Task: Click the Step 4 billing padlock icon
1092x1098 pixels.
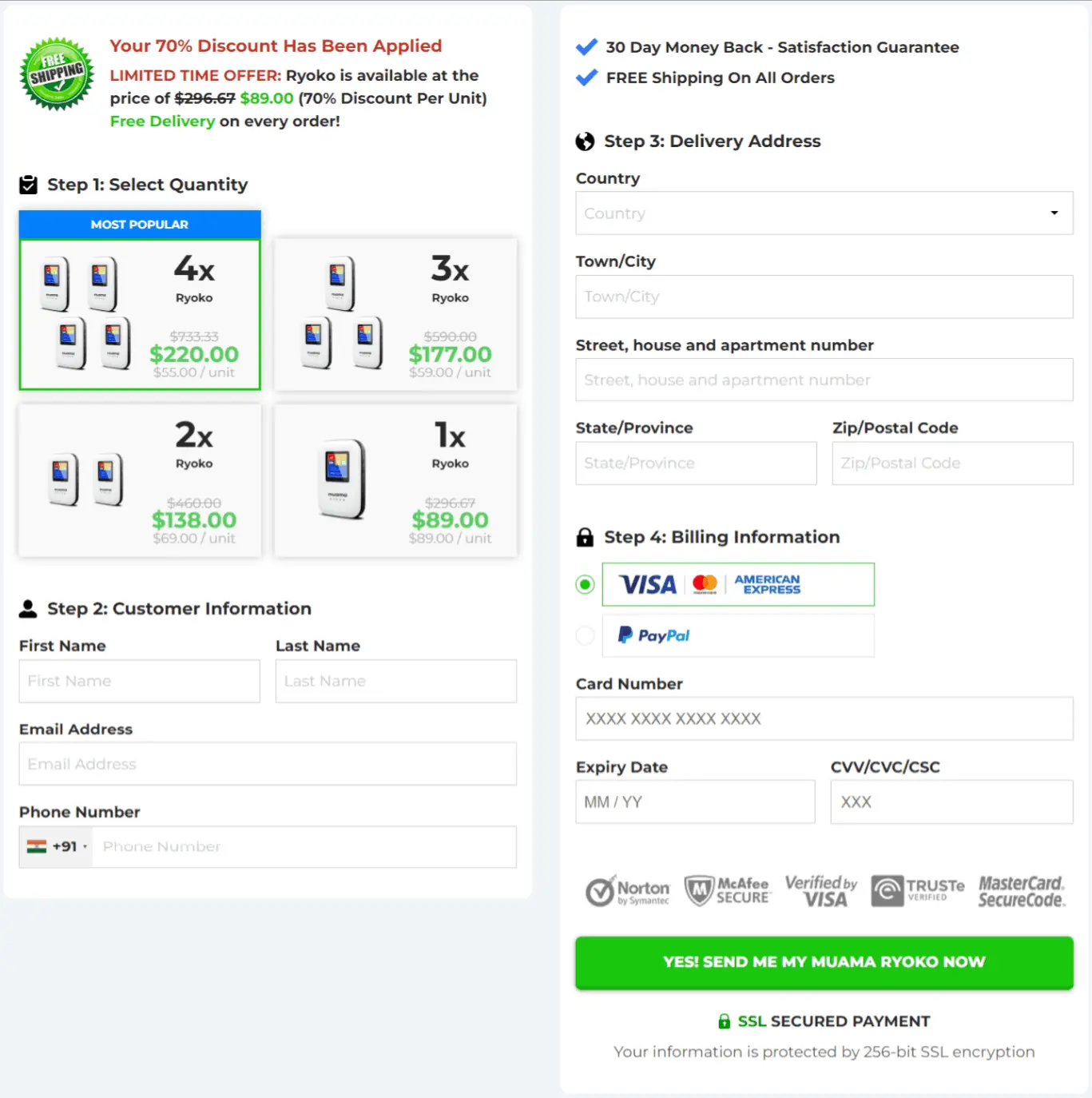Action: coord(586,536)
